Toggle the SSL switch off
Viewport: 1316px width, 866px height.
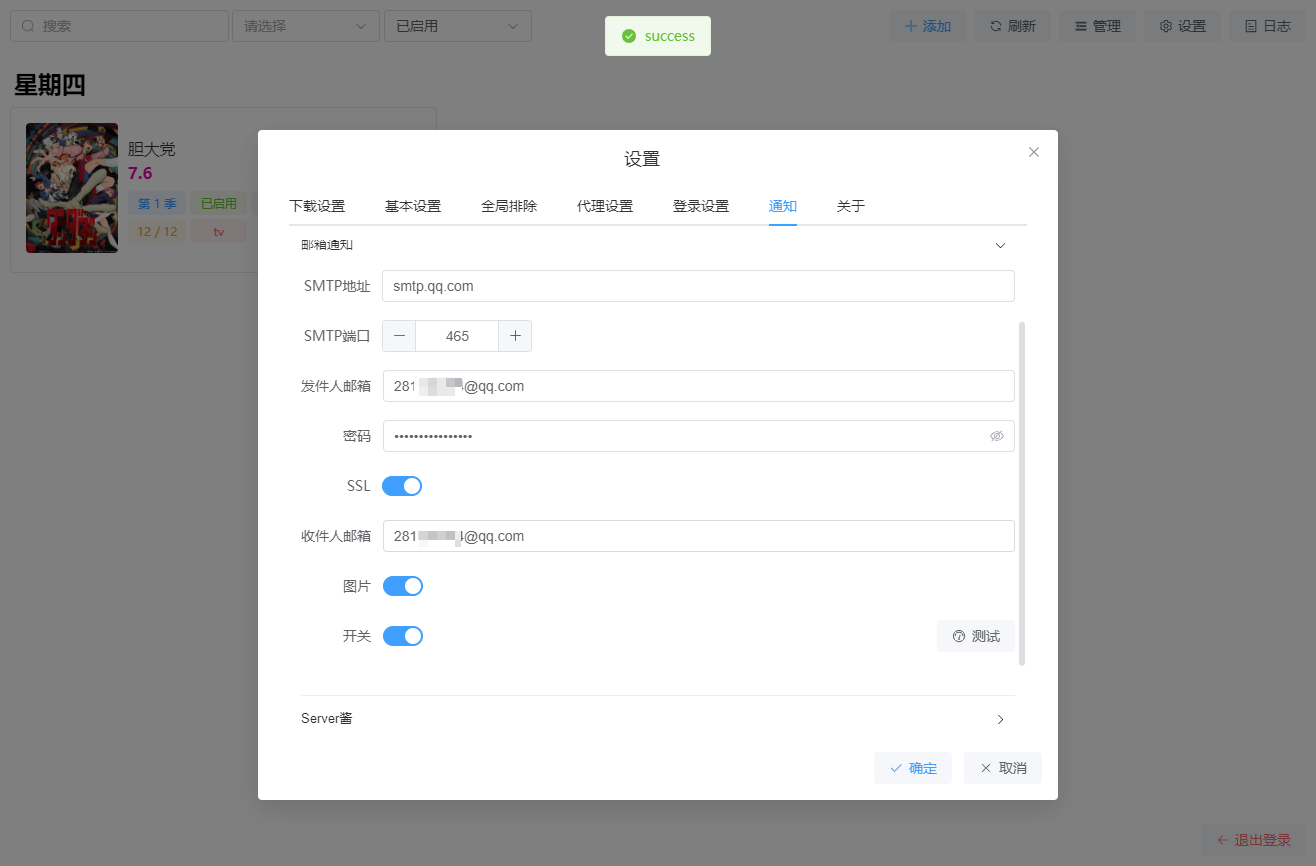(402, 486)
